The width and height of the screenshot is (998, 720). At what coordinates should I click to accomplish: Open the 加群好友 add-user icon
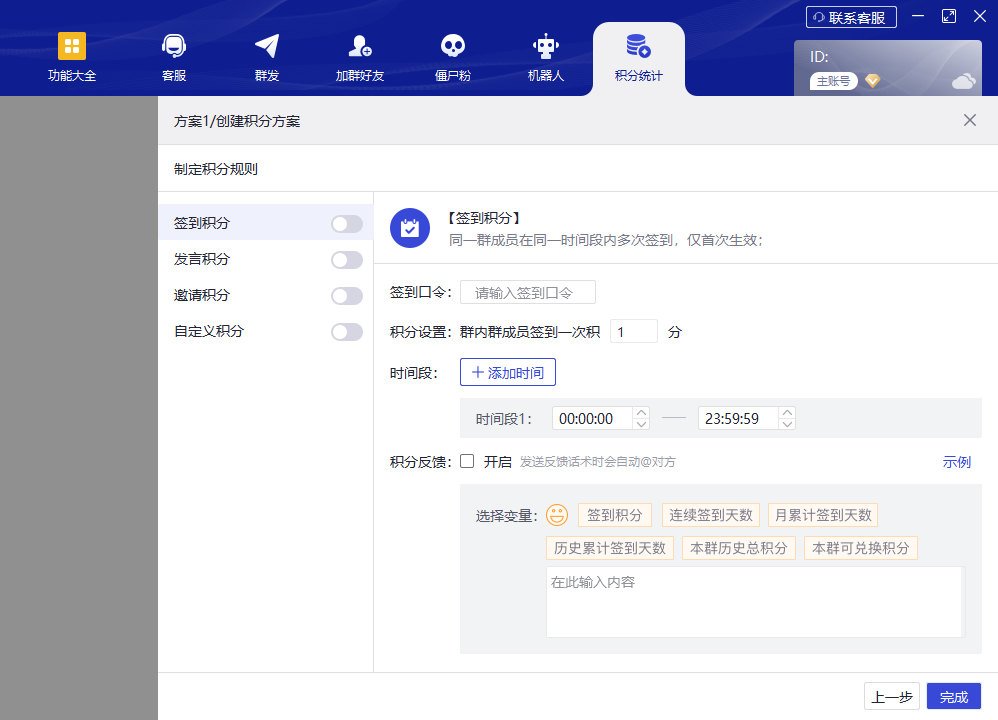pyautogui.click(x=360, y=46)
